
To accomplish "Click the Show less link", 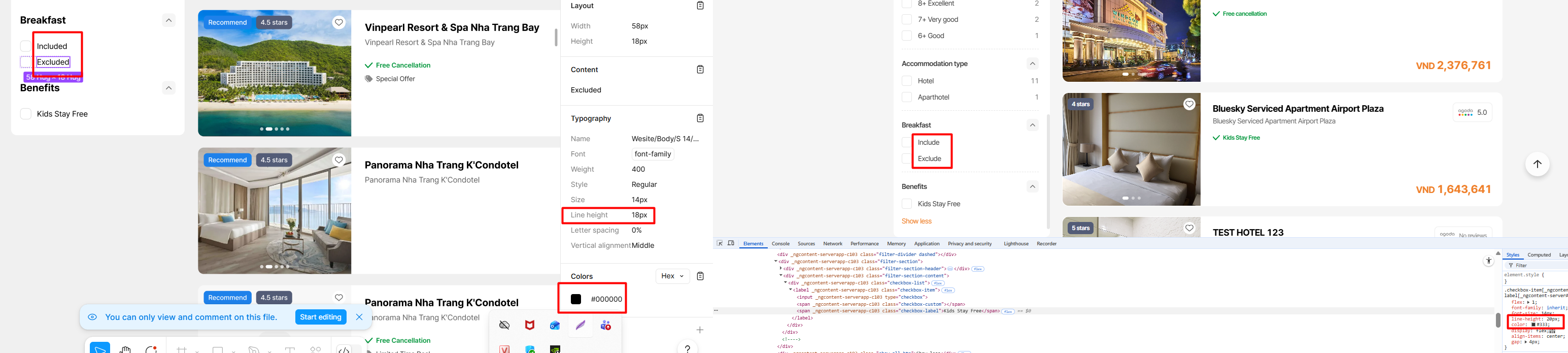I will 916,221.
